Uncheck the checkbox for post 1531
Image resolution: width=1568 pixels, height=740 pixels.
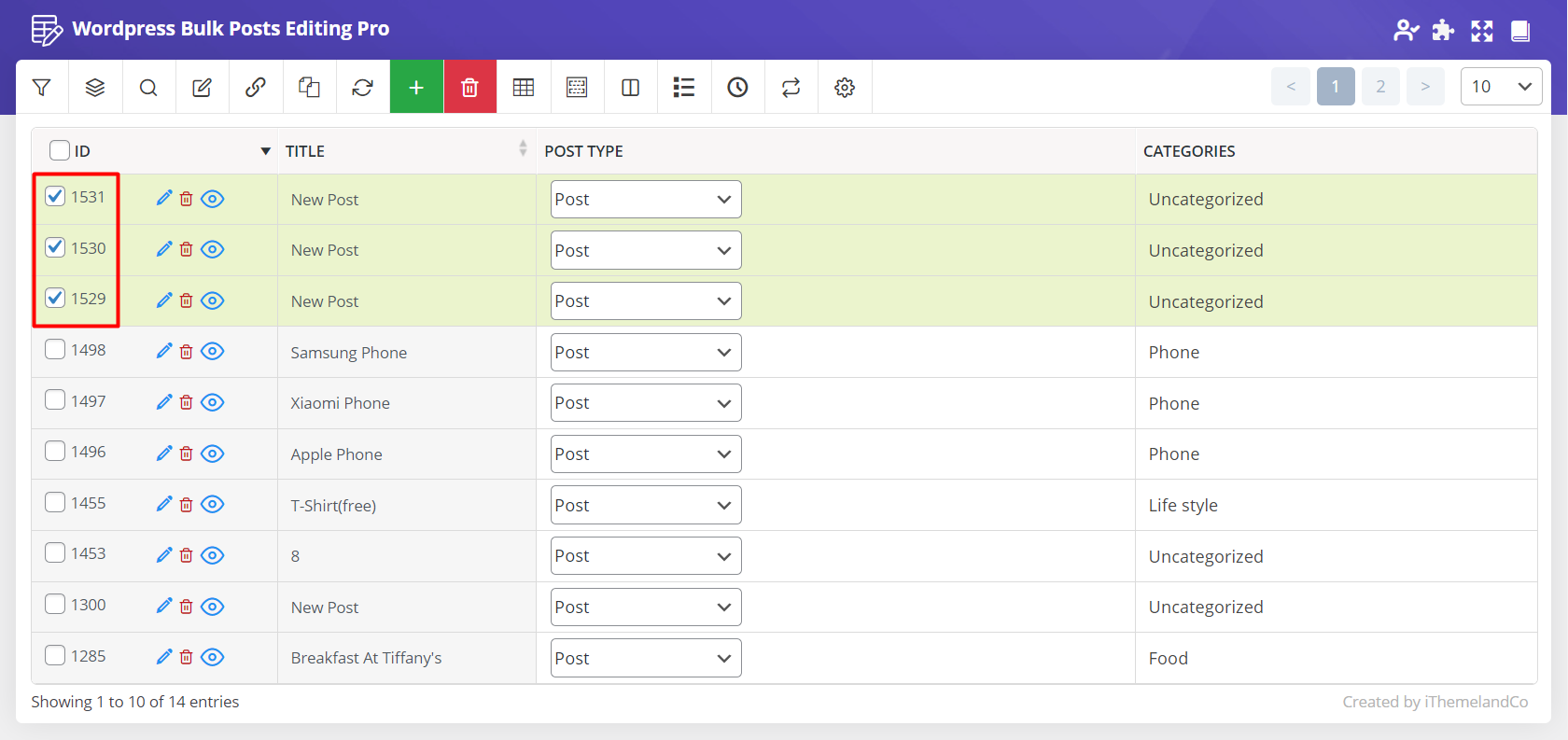point(56,196)
